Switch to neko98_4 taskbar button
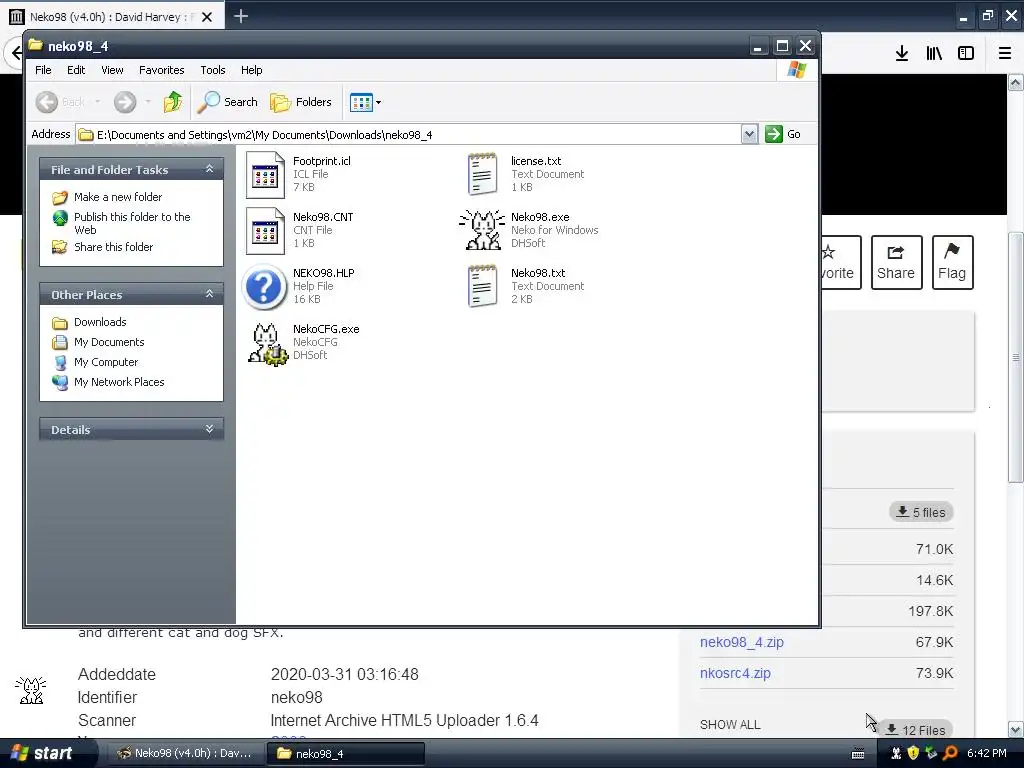The height and width of the screenshot is (768, 1024). [346, 753]
